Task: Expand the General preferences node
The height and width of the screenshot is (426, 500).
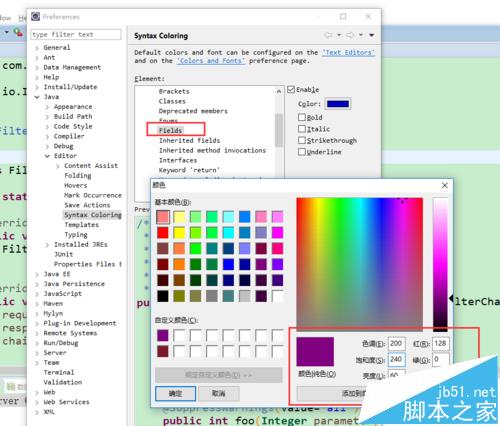Action: [x=37, y=48]
